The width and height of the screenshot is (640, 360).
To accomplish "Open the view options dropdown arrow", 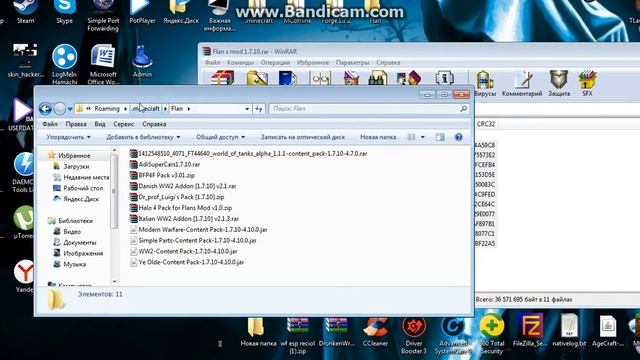I will (x=422, y=137).
